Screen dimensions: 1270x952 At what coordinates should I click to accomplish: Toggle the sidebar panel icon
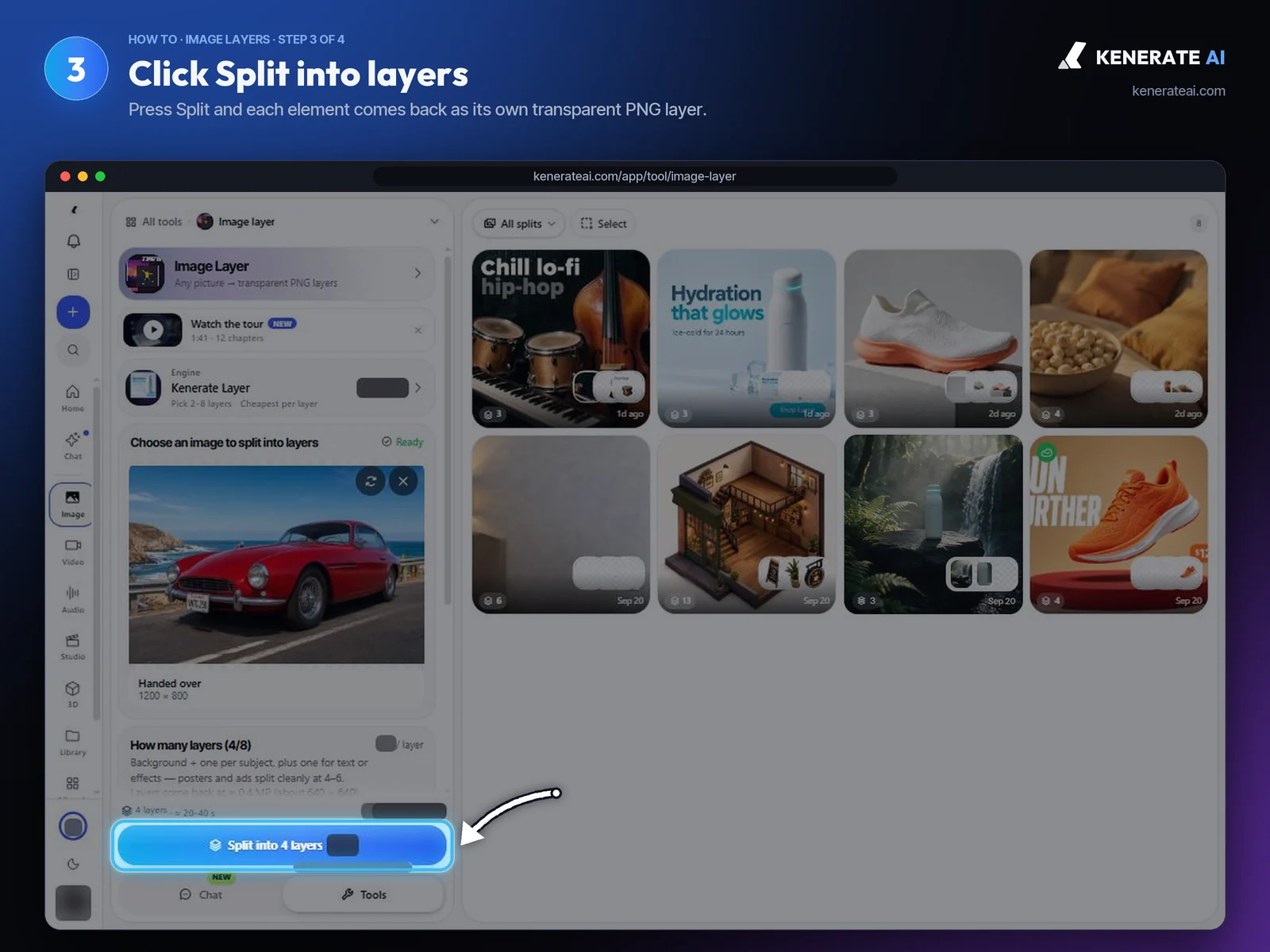tap(73, 274)
